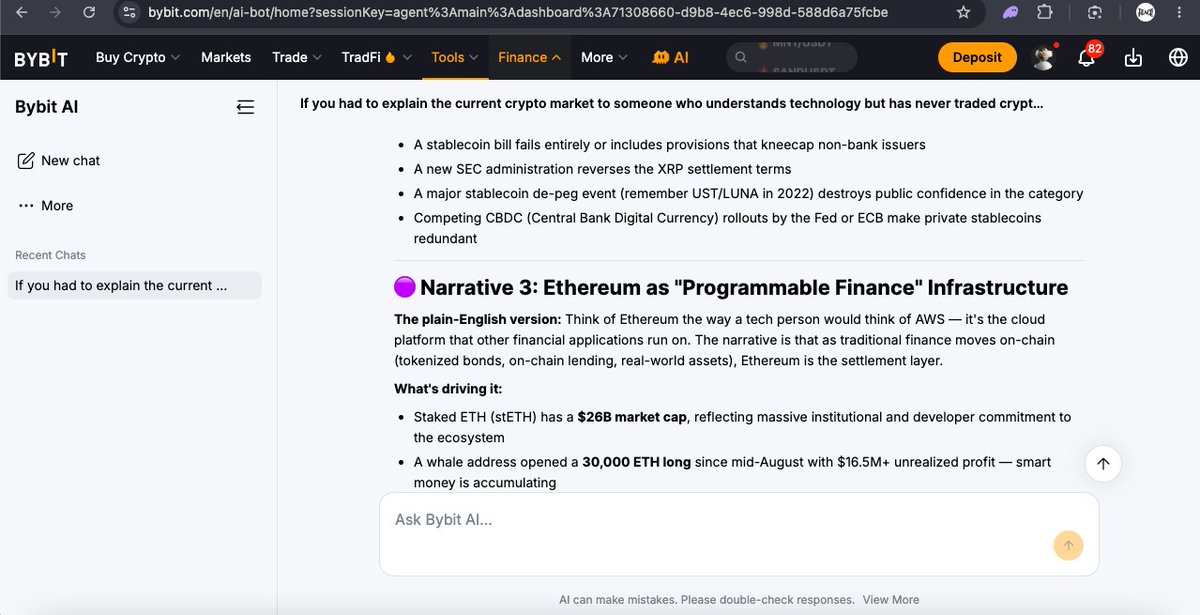Click the Bybit AI sidebar title
Viewport: 1200px width, 615px height.
(46, 107)
